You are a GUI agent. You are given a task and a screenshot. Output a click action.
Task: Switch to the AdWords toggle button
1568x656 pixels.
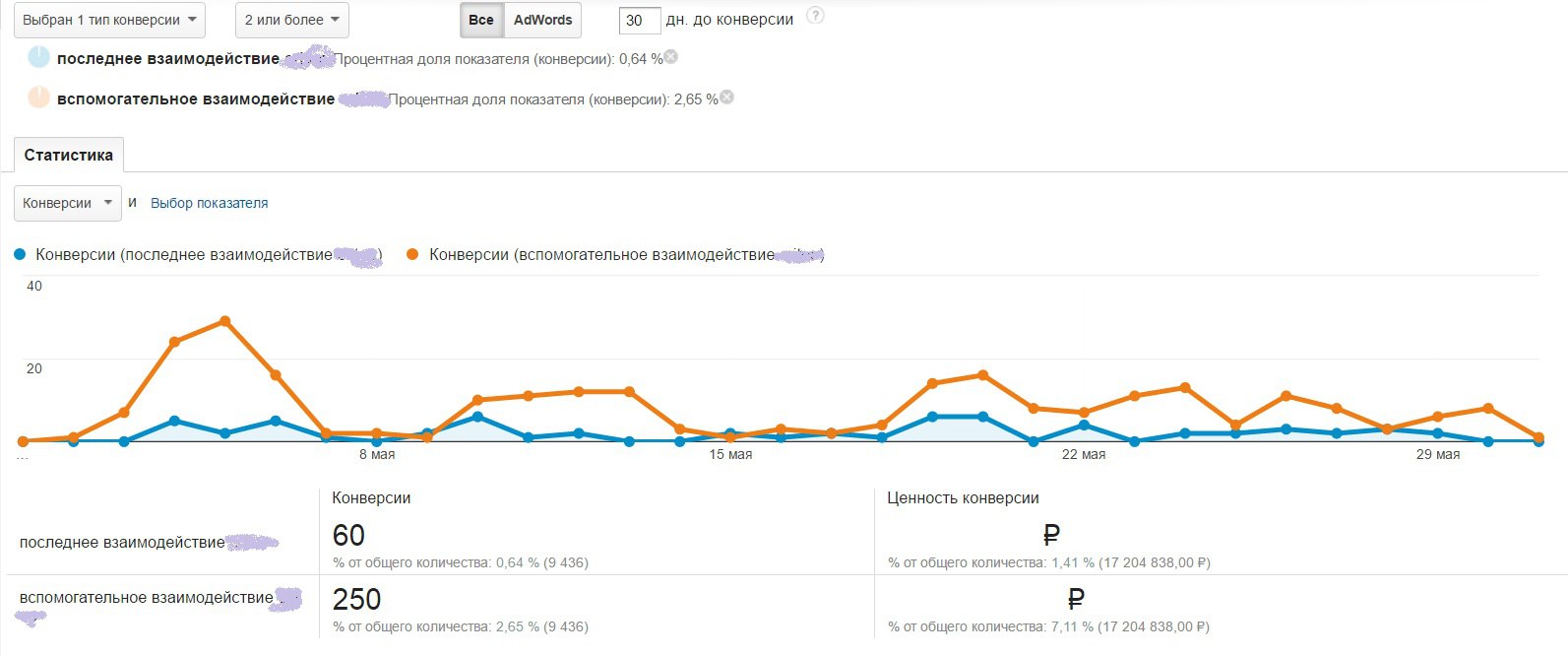[542, 20]
